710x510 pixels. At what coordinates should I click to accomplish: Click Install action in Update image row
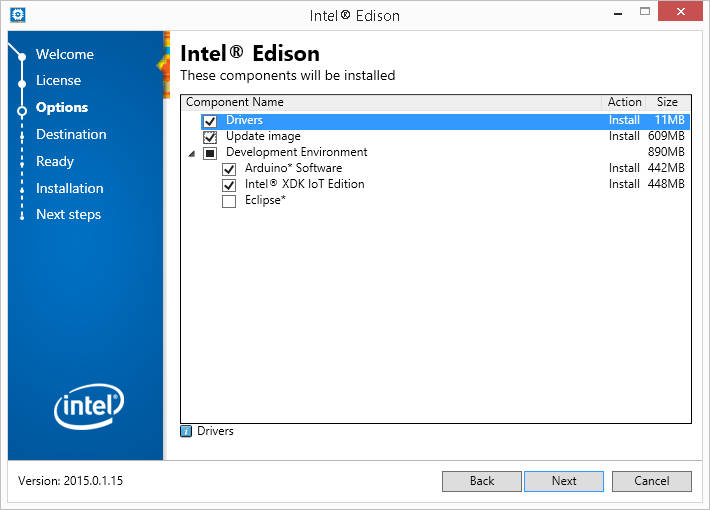tap(624, 136)
